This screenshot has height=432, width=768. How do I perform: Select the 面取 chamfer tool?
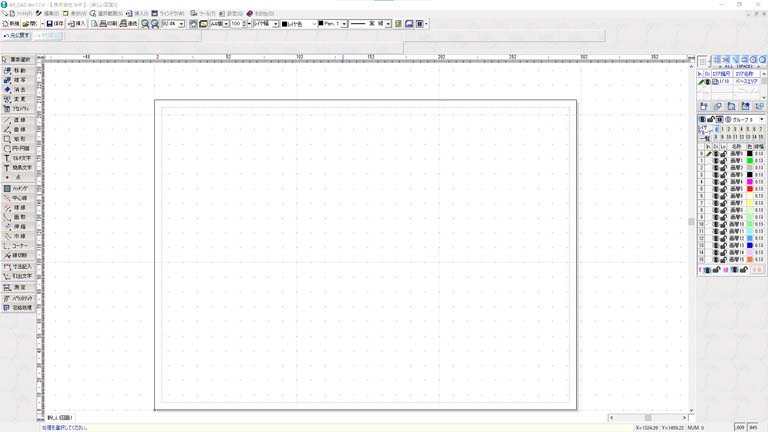17,217
